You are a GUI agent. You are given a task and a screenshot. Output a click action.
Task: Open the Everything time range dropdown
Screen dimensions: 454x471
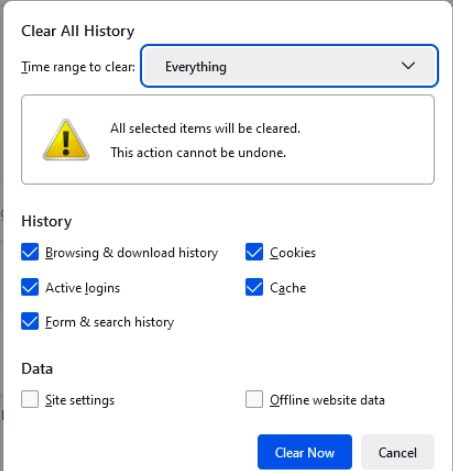point(289,66)
